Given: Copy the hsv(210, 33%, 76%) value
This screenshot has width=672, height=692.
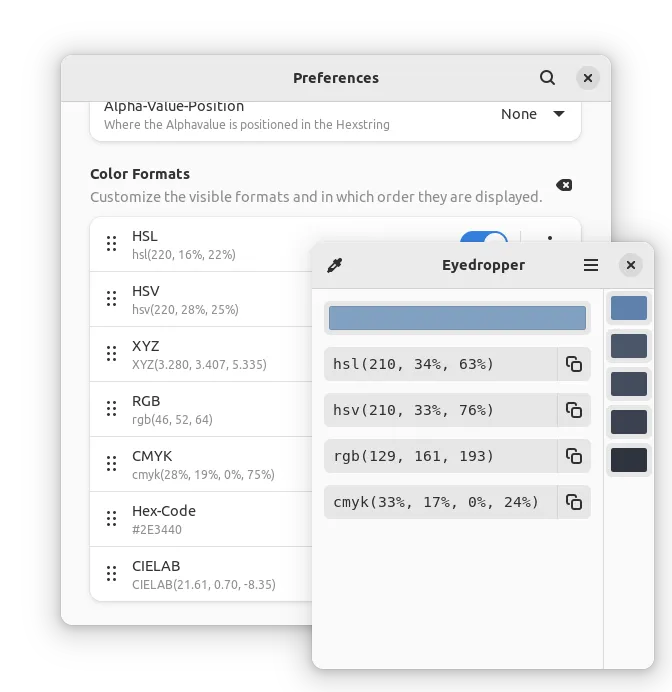Looking at the screenshot, I should pos(574,410).
